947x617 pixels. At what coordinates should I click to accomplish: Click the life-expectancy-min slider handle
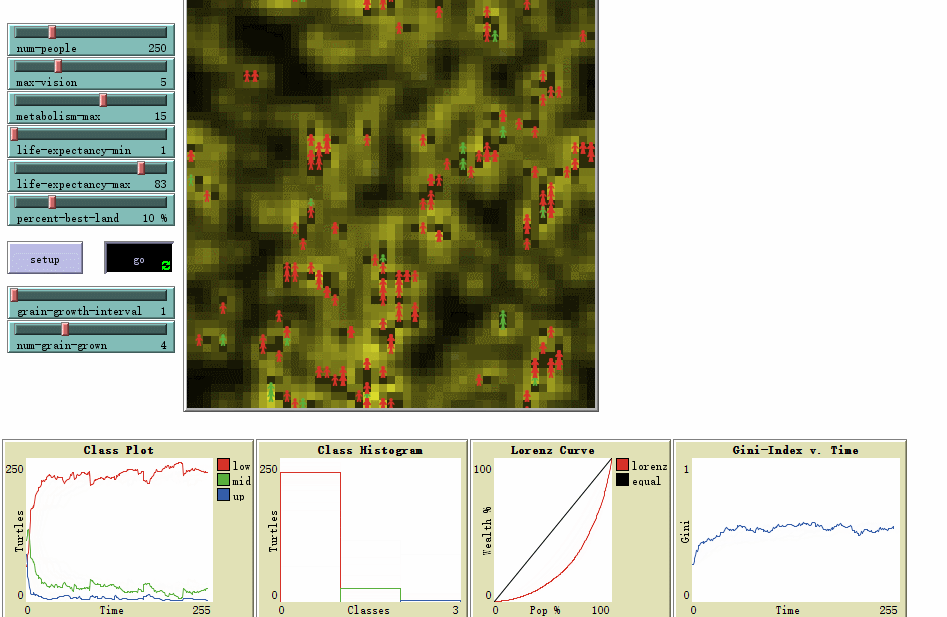14,134
